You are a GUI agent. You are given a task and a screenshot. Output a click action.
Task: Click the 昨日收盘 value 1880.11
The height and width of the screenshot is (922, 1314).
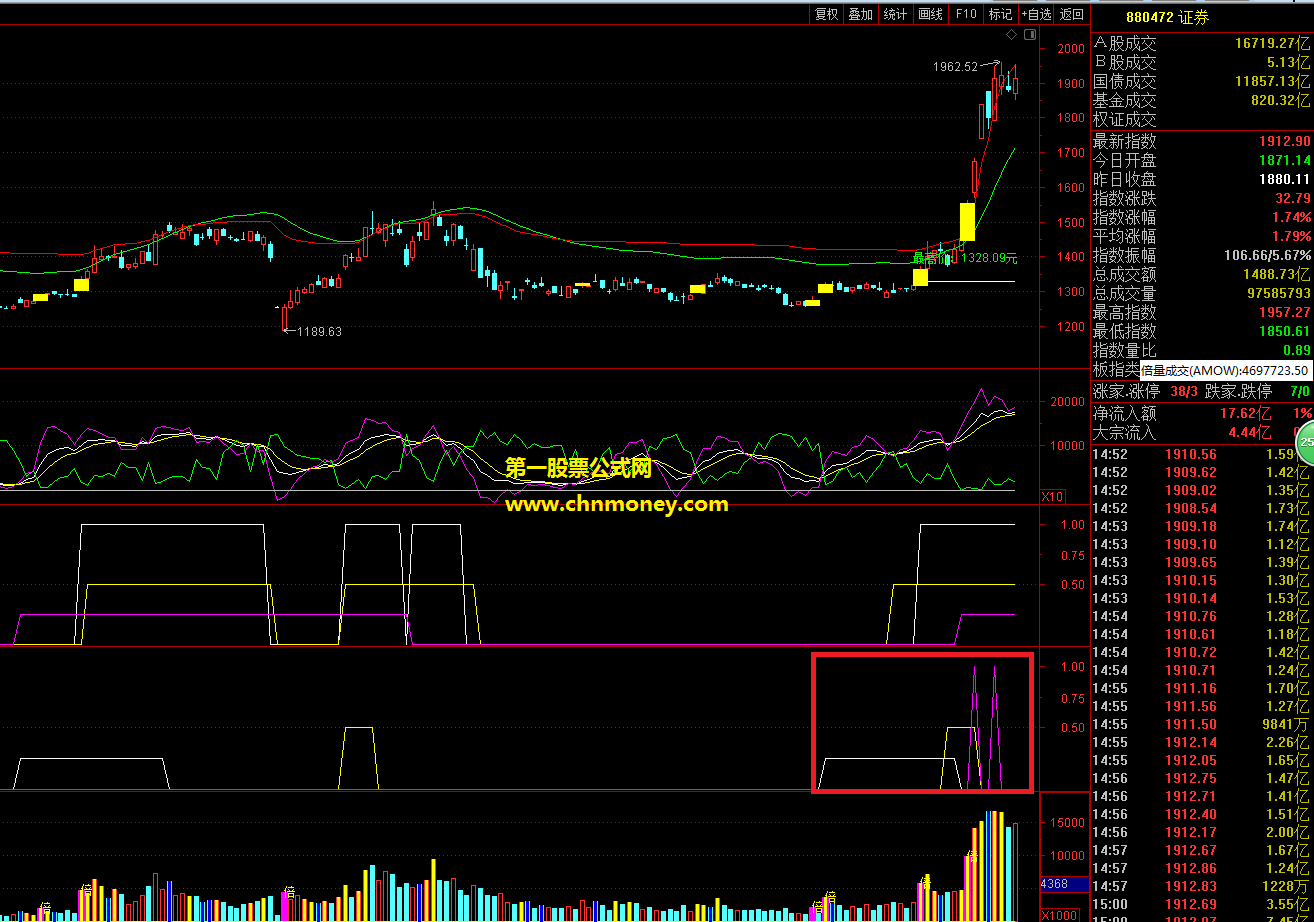click(x=1284, y=179)
